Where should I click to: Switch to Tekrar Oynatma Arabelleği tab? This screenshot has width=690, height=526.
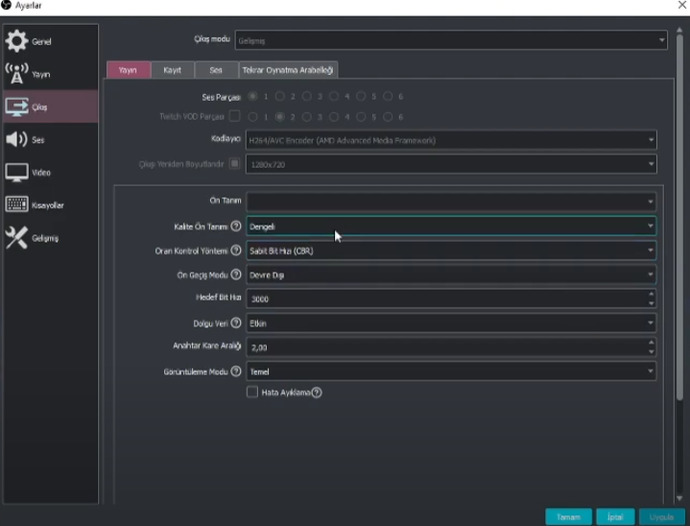click(288, 70)
